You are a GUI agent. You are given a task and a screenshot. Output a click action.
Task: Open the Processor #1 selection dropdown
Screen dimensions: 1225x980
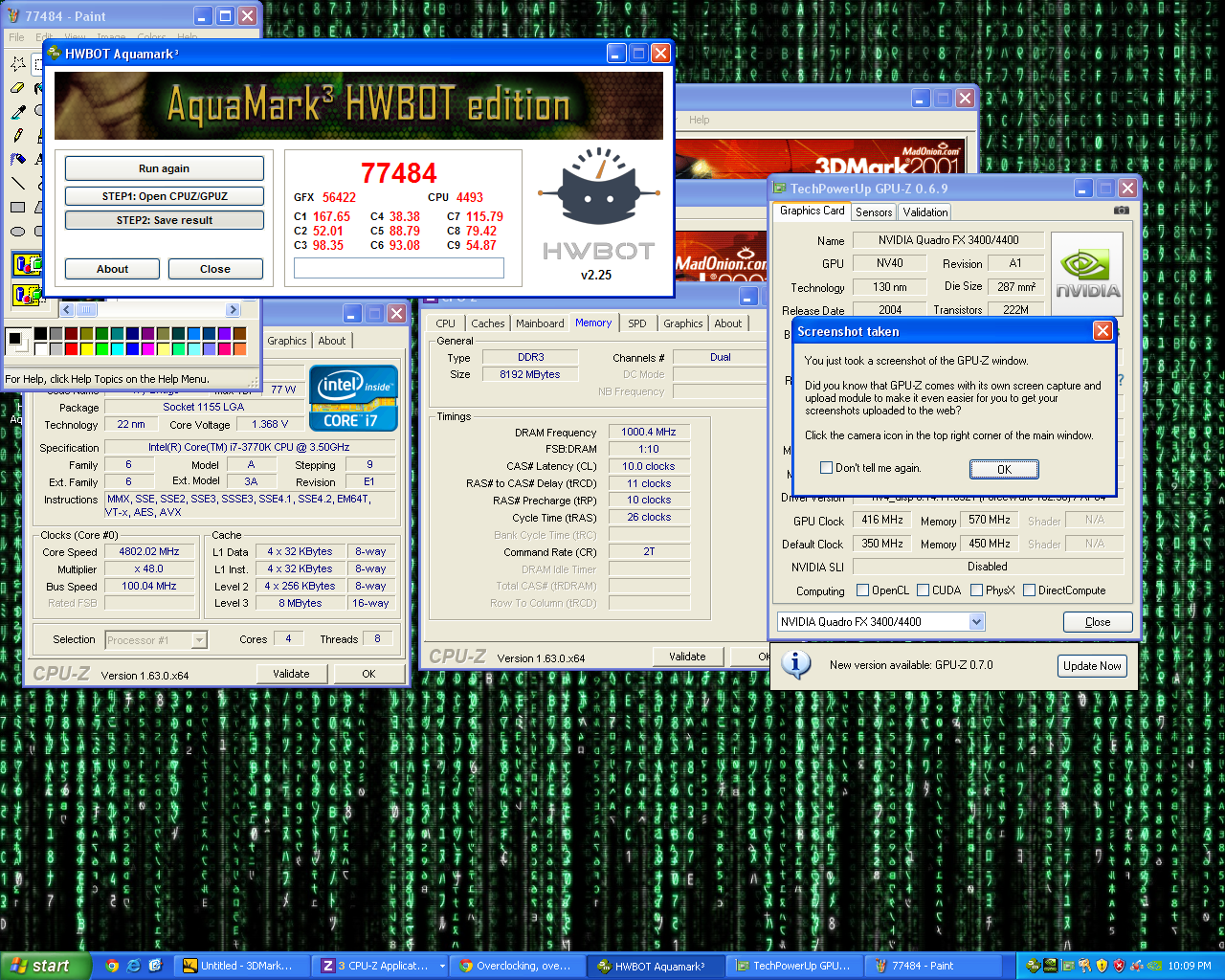click(x=199, y=640)
